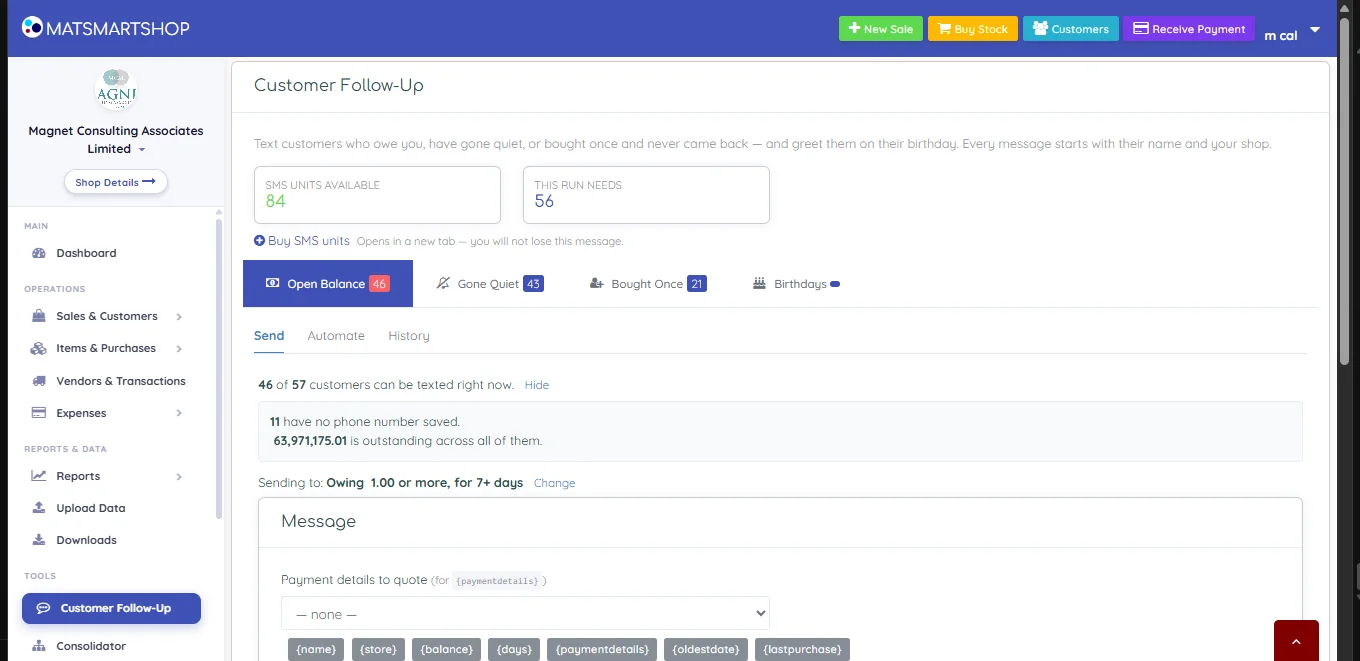Click the sidebar vertical scrollbar

coord(219,368)
